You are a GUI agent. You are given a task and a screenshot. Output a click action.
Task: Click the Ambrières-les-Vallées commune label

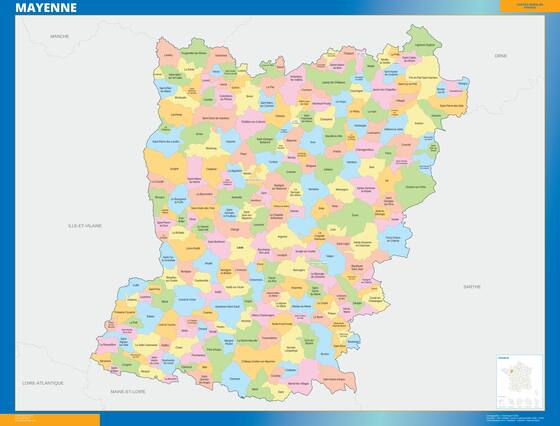pyautogui.click(x=296, y=78)
